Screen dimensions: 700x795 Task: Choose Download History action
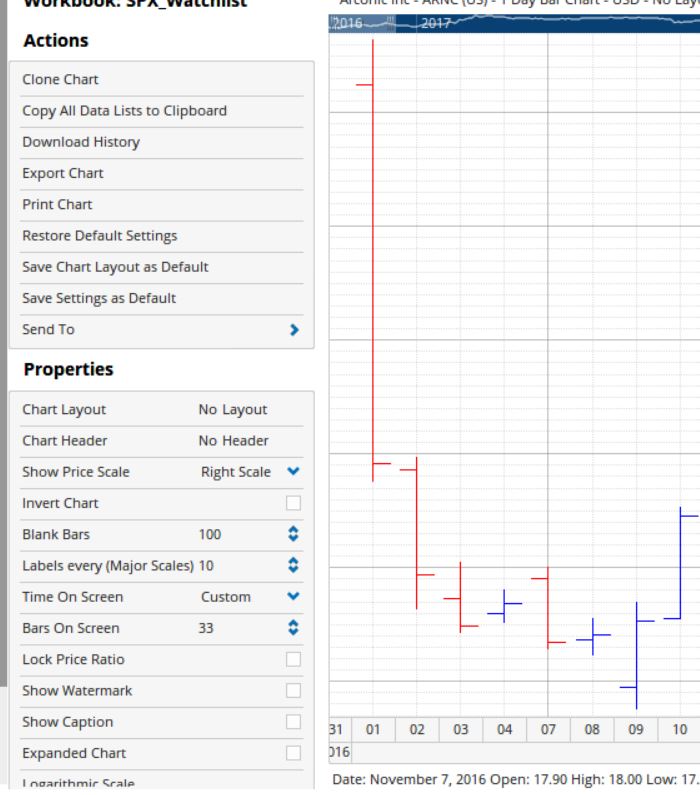coord(161,142)
